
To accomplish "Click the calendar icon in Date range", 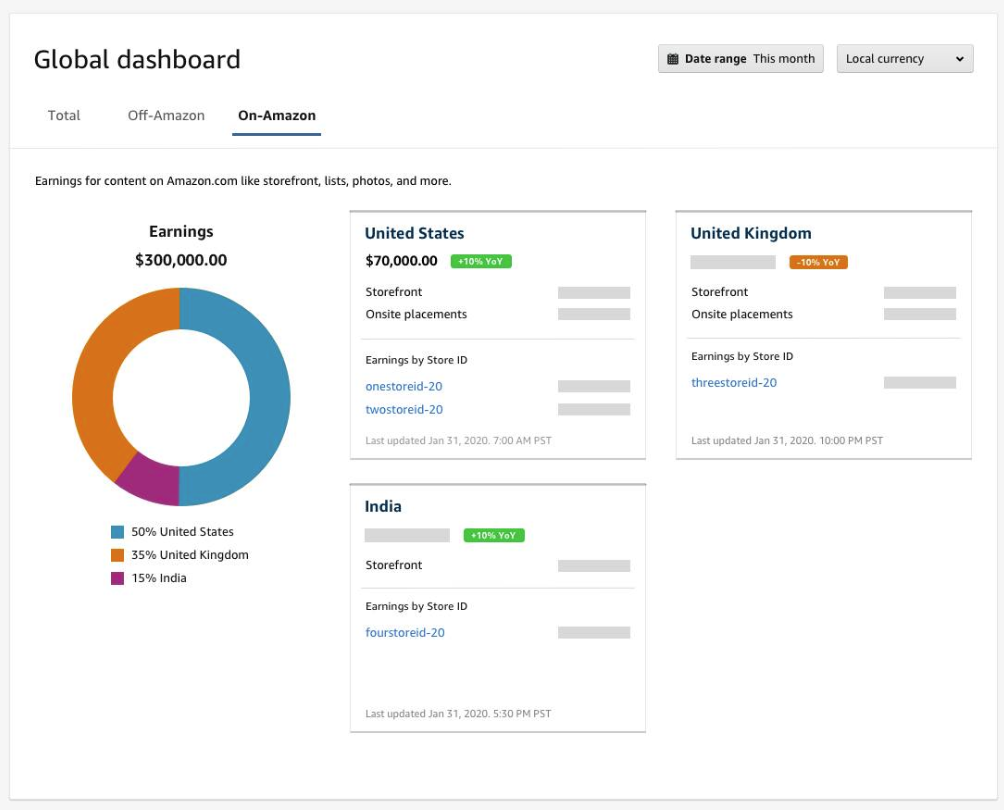I will point(672,59).
